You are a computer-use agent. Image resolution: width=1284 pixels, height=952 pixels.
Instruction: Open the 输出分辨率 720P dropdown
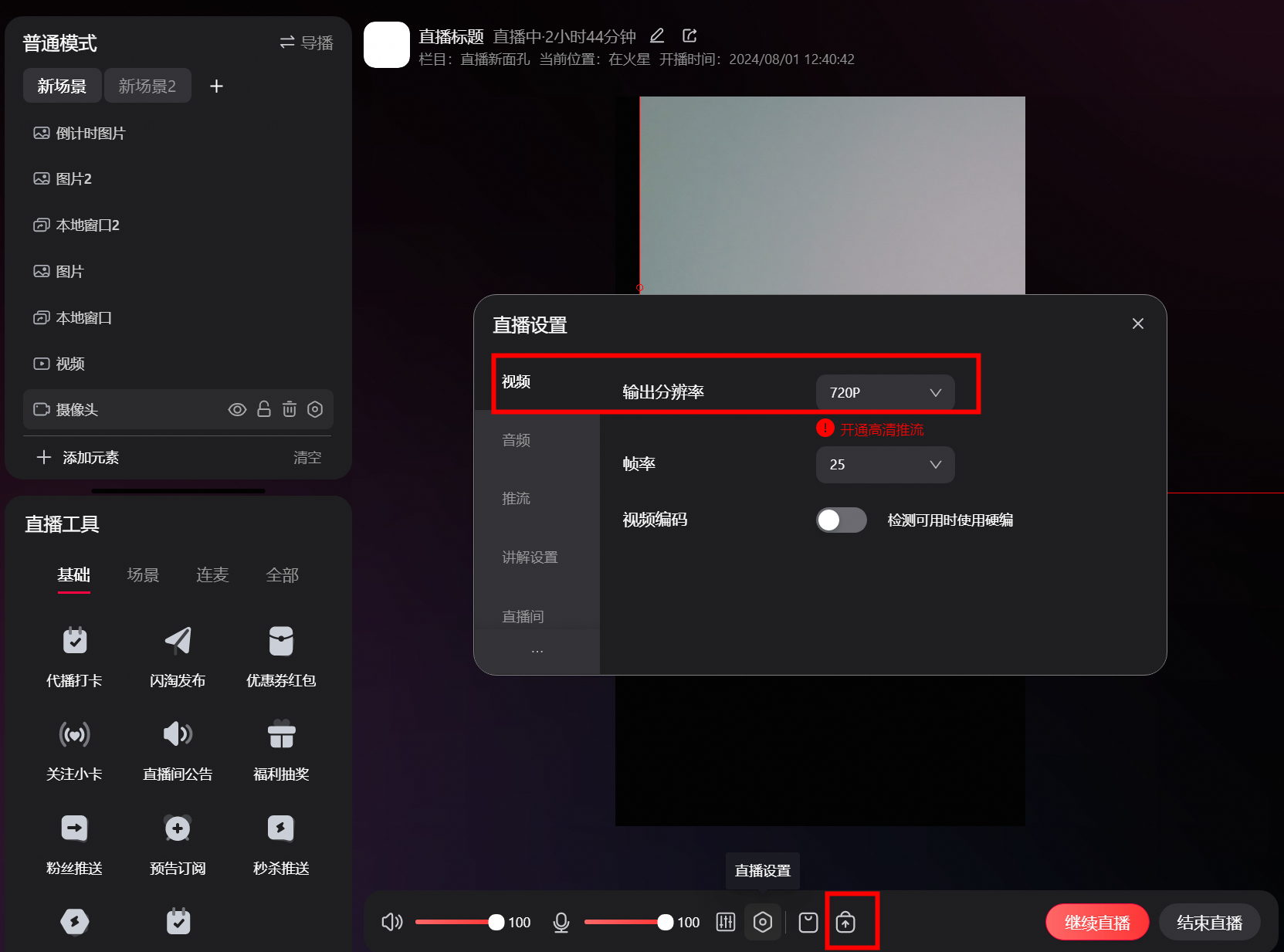[x=886, y=392]
